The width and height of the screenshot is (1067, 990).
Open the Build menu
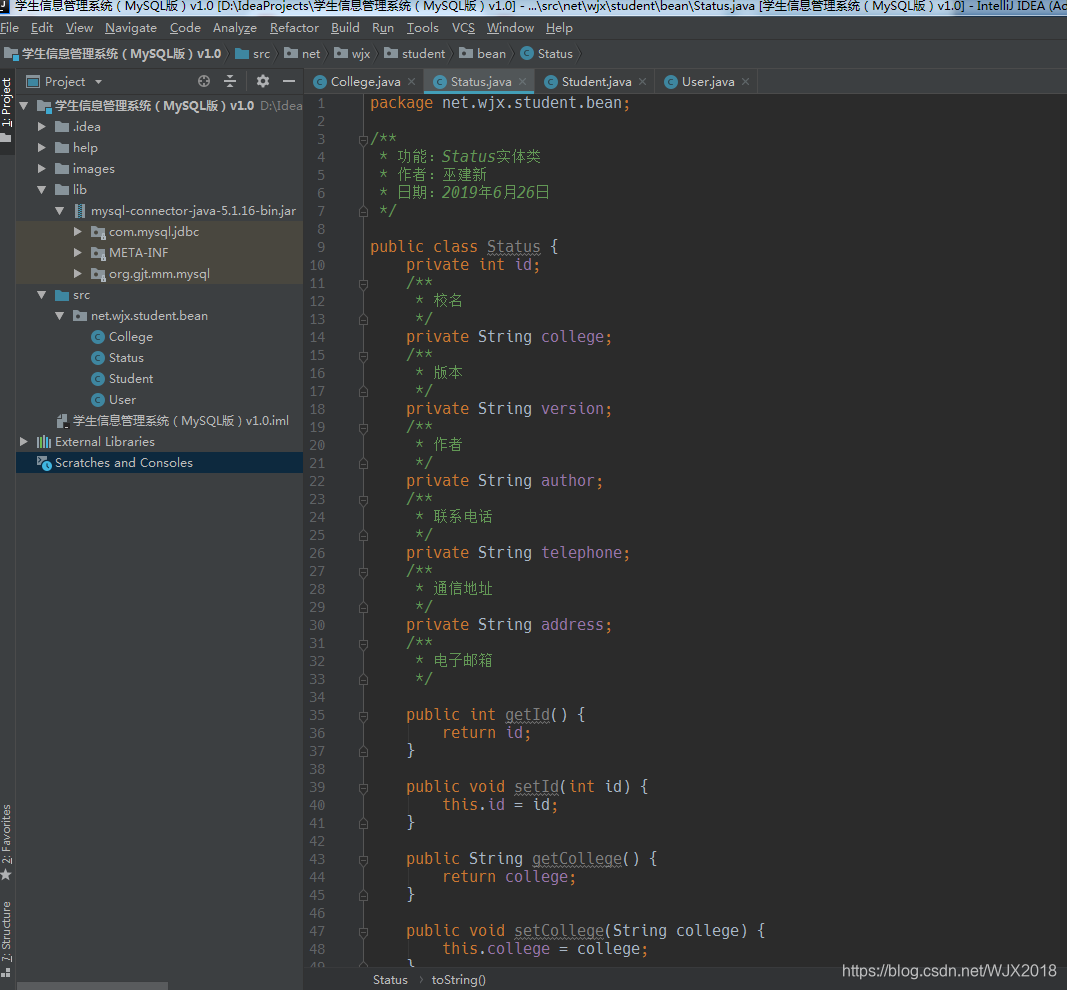[345, 28]
